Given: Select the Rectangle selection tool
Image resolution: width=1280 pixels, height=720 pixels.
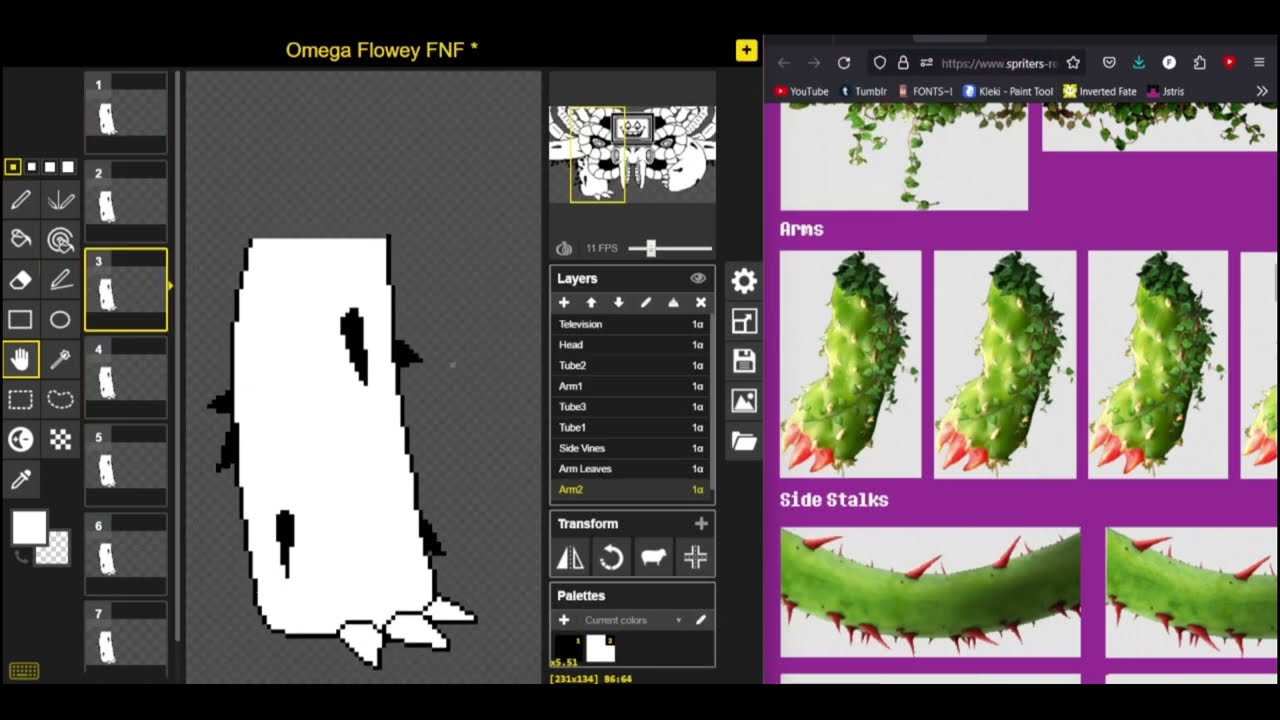Looking at the screenshot, I should (21, 399).
